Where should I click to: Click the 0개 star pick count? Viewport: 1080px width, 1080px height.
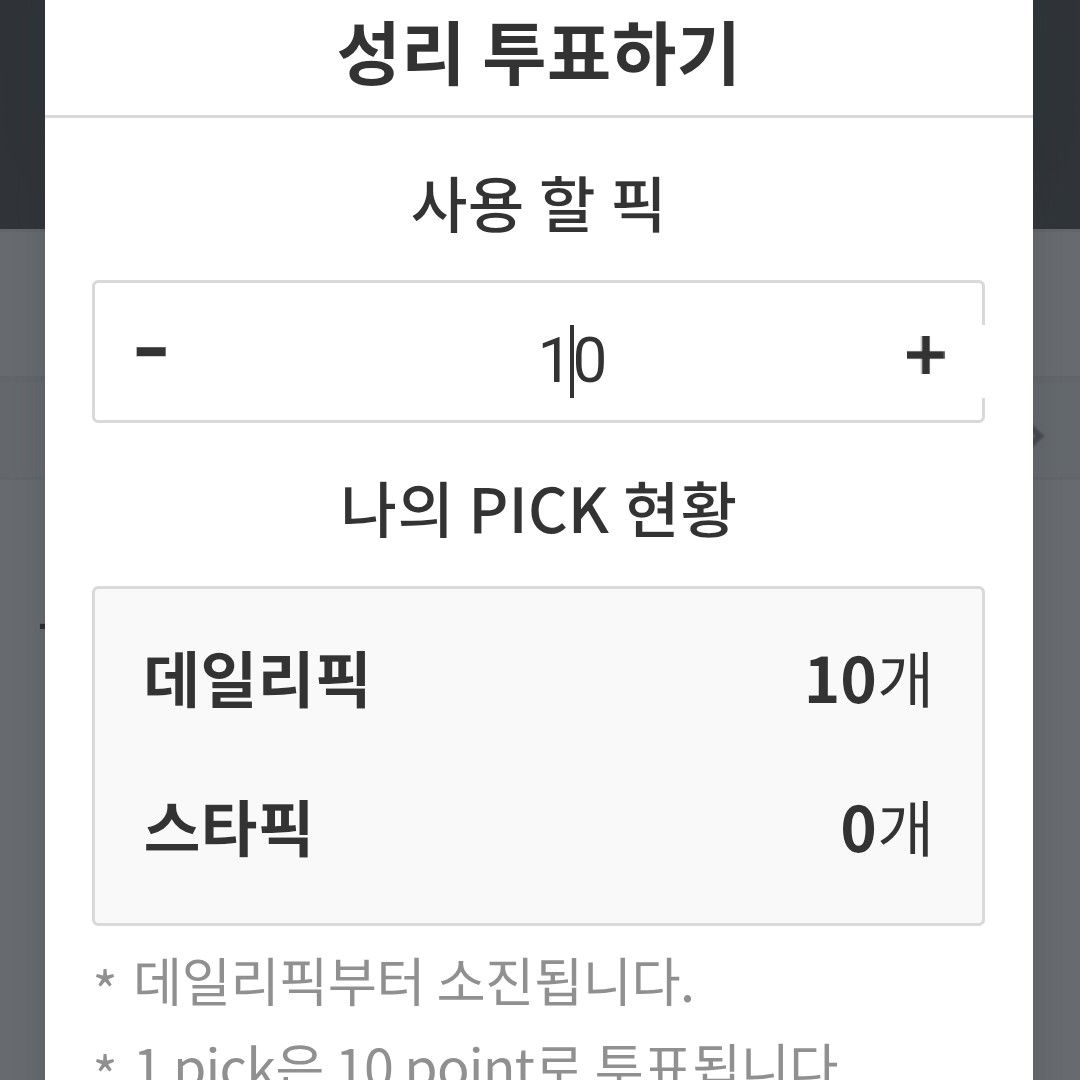(885, 830)
